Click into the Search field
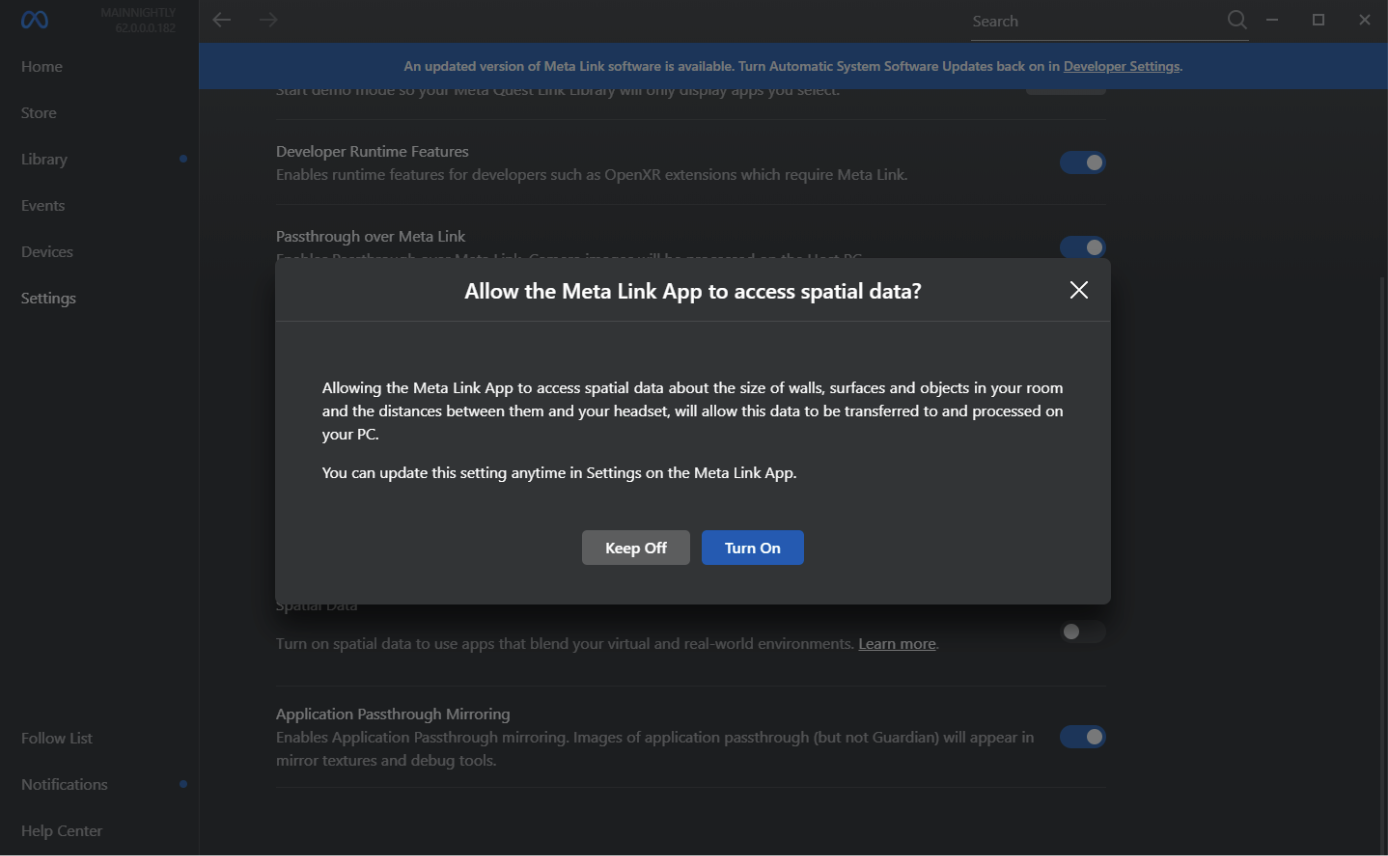The image size is (1388, 856). (1095, 21)
